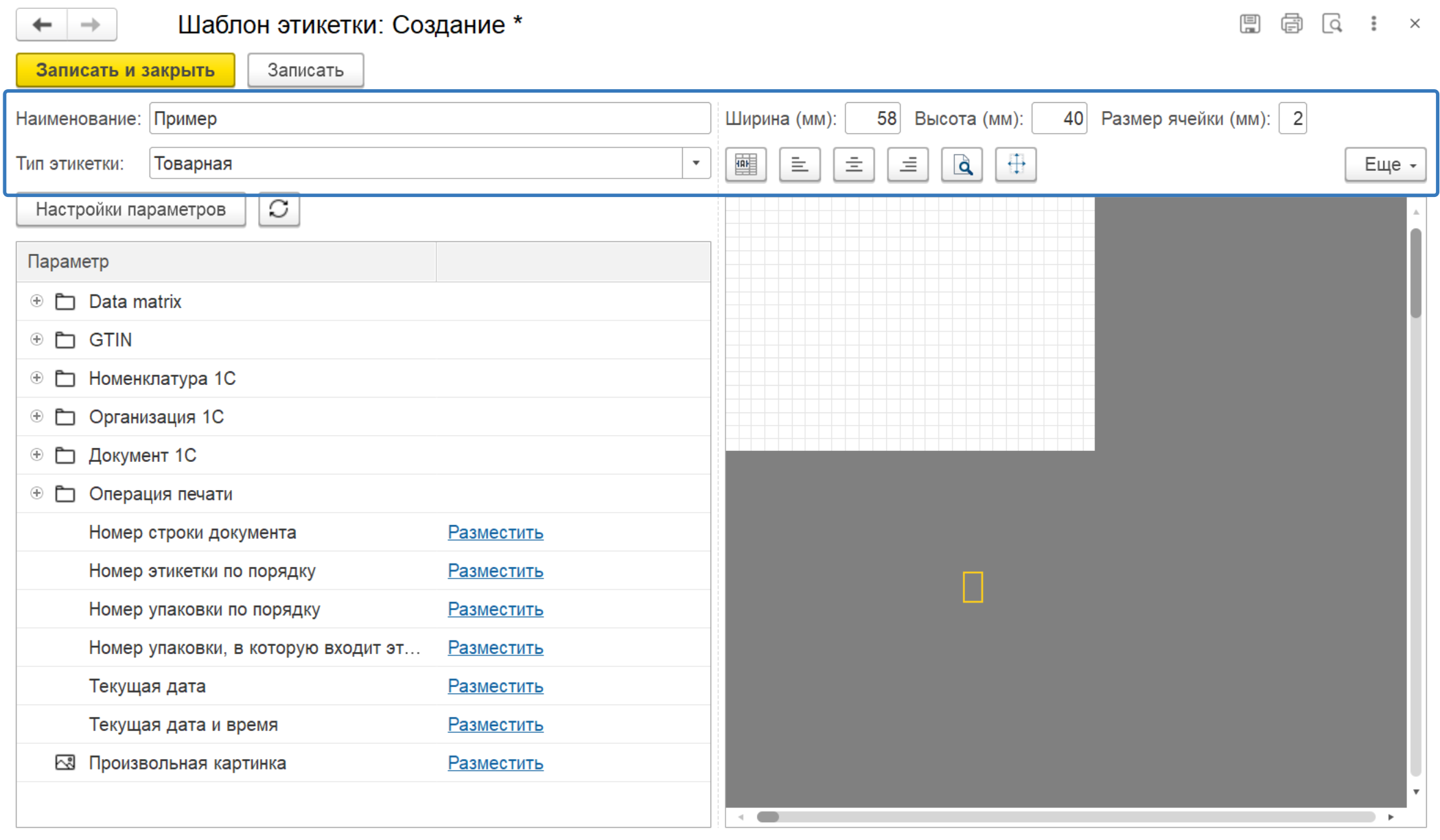Click the Тип этикетки value field

pyautogui.click(x=416, y=163)
